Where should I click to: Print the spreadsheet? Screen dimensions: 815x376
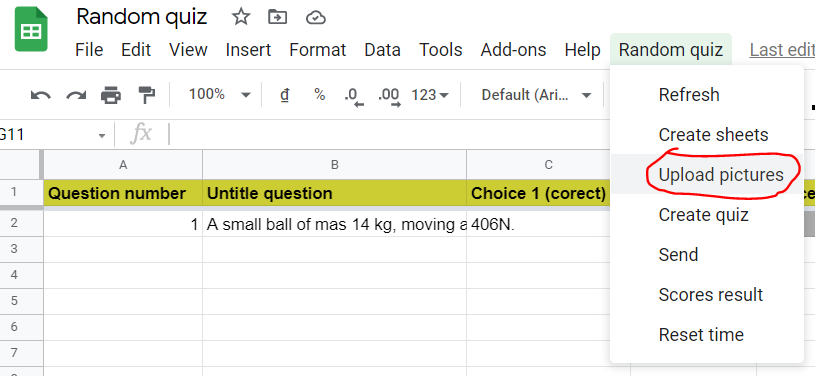pos(111,95)
